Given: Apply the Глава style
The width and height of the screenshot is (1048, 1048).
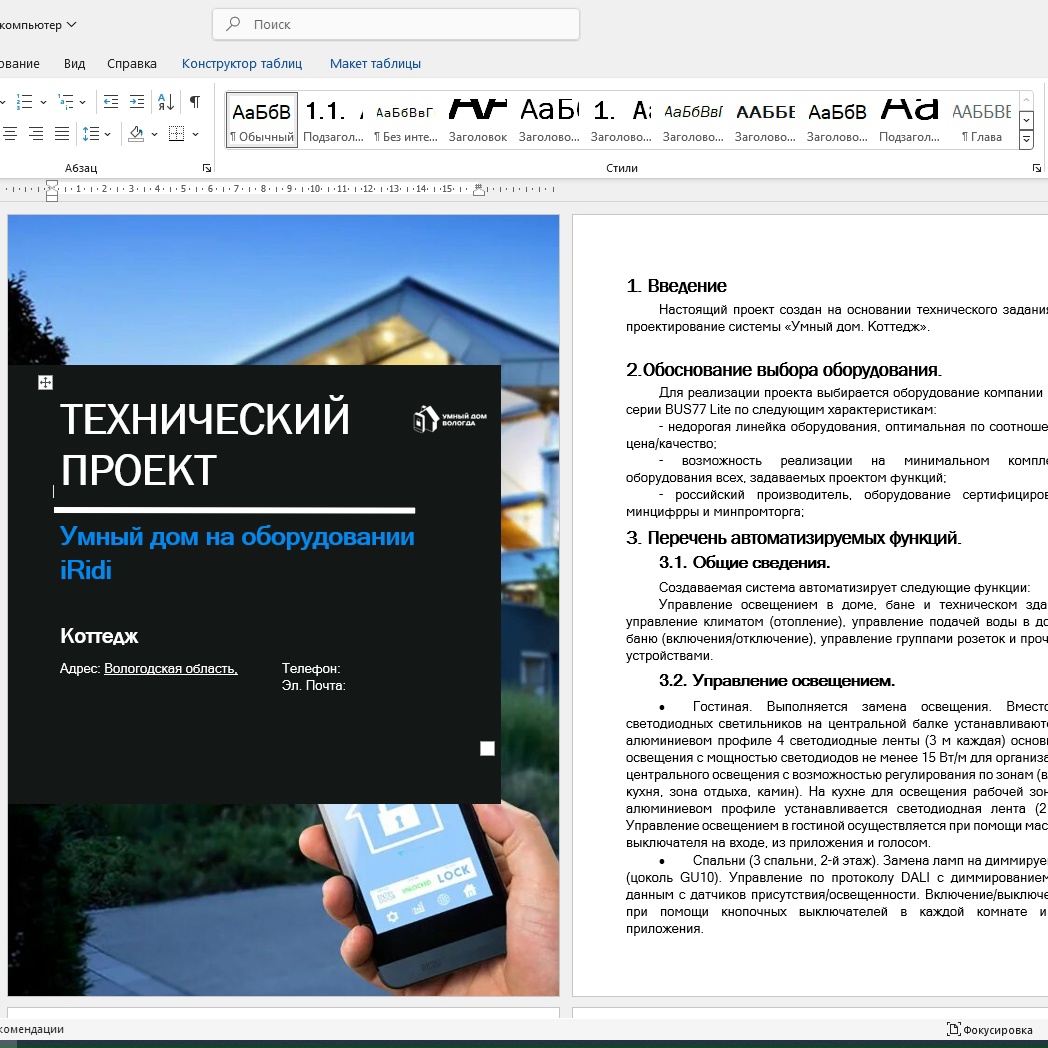Looking at the screenshot, I should tap(981, 120).
